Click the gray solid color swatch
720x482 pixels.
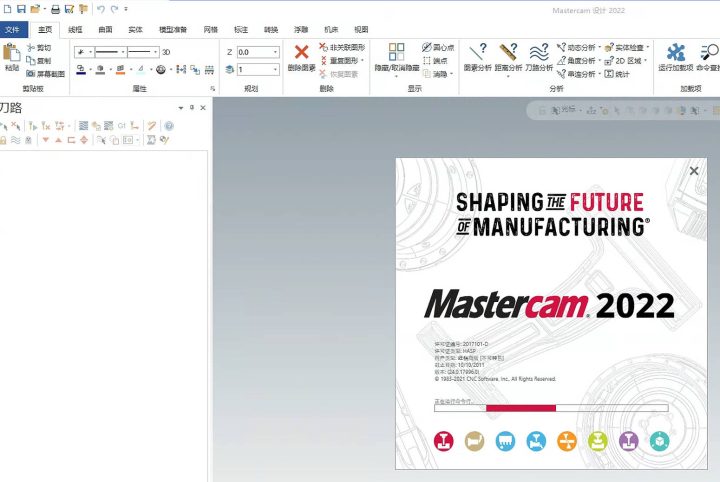pos(101,70)
